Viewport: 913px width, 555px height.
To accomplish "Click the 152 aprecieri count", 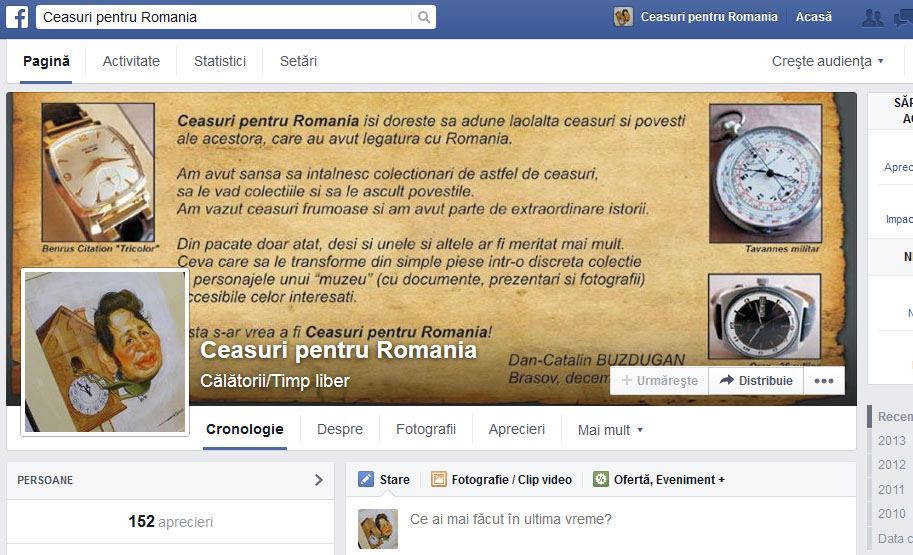I will [171, 521].
